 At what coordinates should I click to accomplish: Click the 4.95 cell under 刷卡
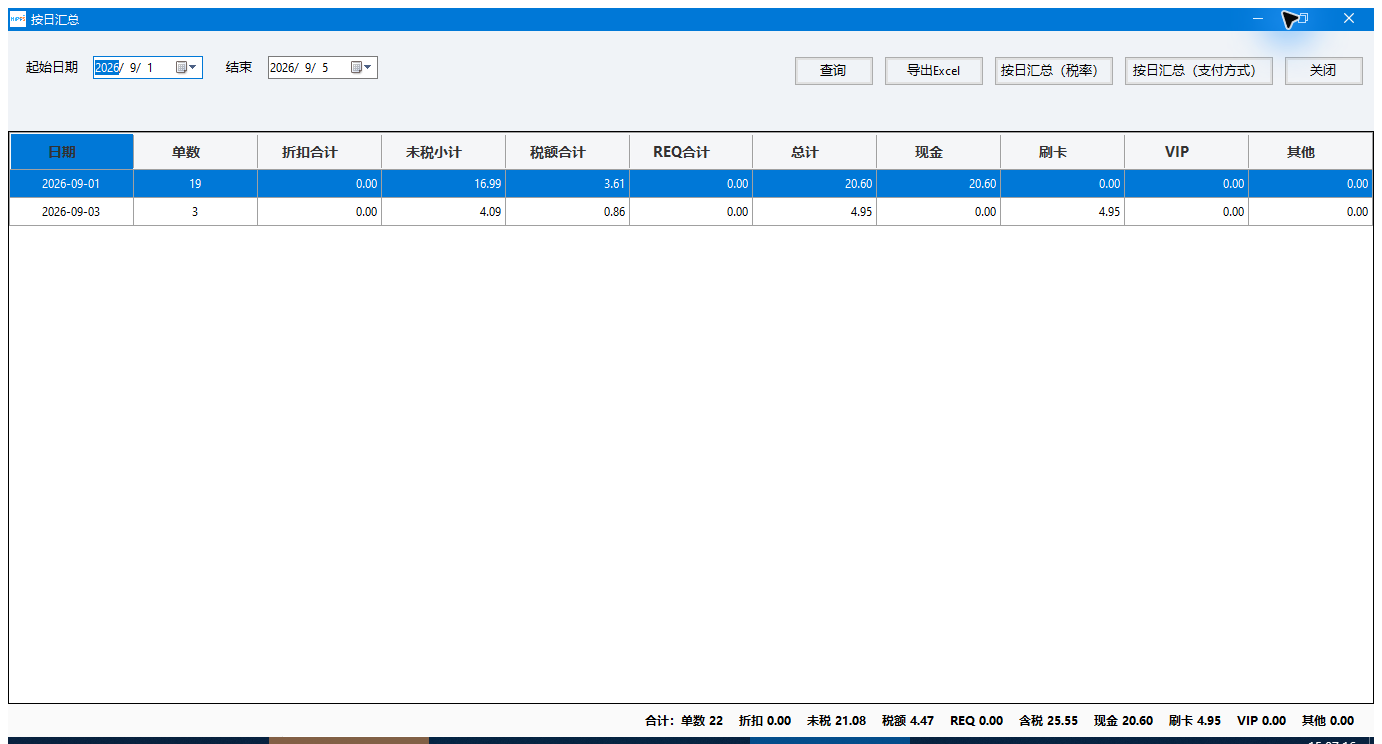pos(1062,212)
